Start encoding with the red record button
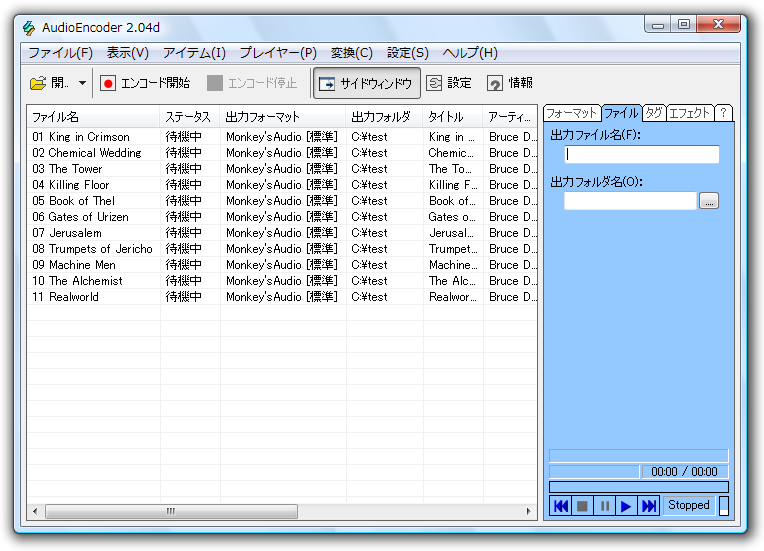 tap(145, 83)
